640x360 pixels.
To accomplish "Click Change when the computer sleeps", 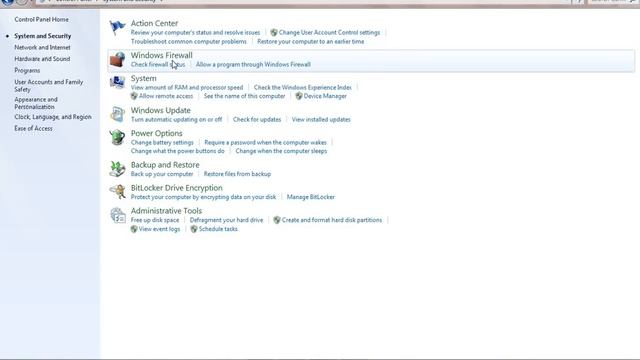I will (x=281, y=151).
